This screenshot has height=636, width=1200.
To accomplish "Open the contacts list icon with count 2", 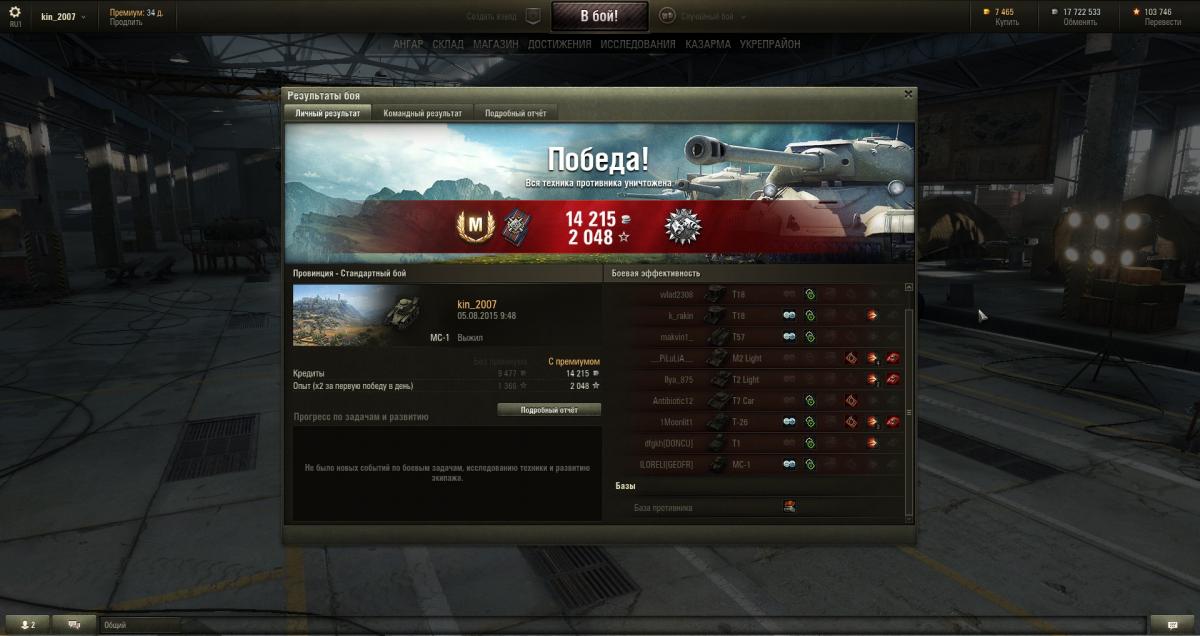I will 29,624.
